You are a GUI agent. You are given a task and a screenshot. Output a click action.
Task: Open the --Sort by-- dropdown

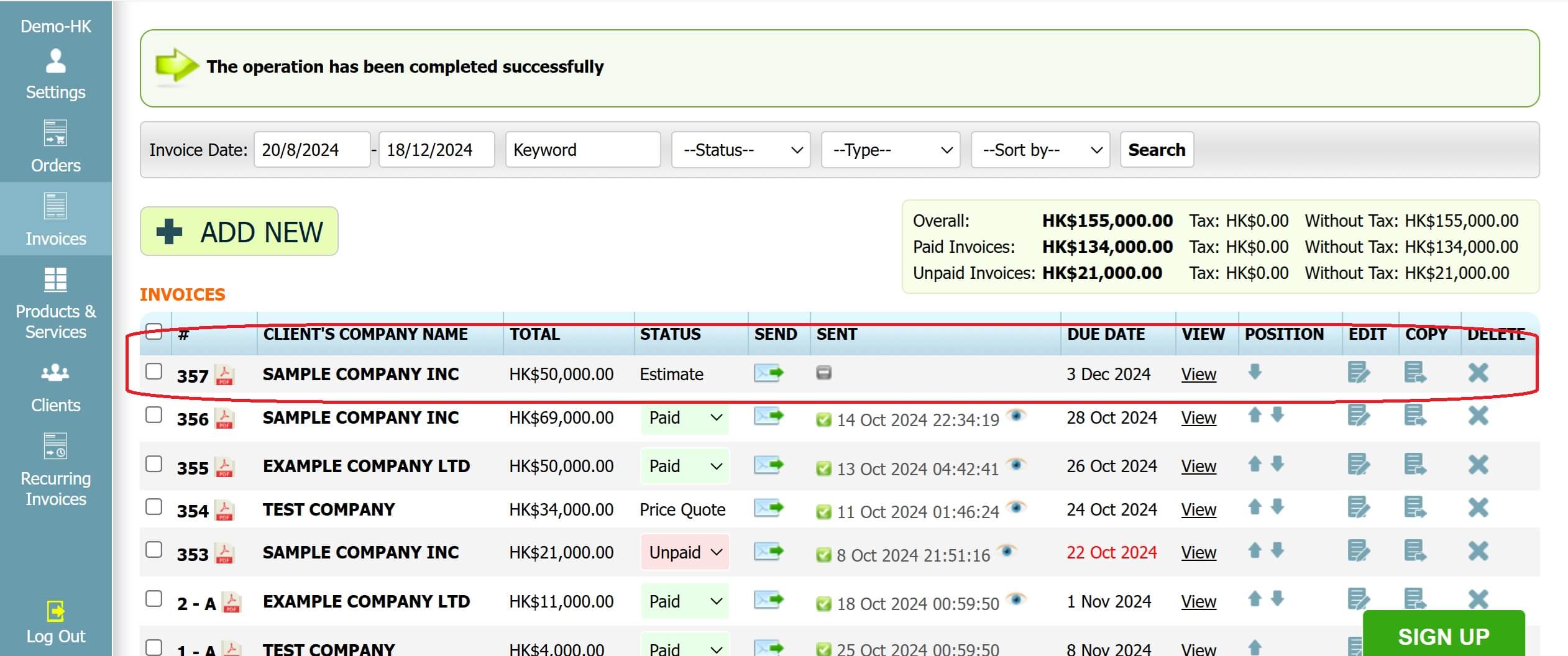(x=1040, y=150)
